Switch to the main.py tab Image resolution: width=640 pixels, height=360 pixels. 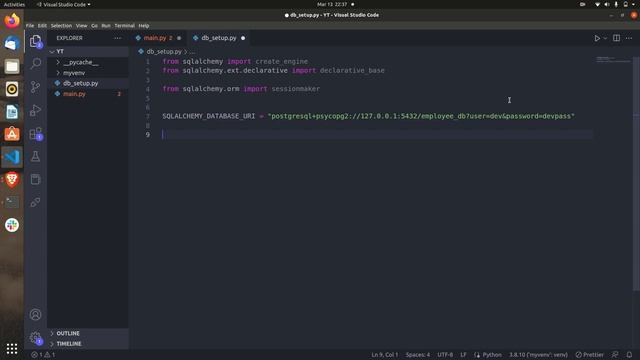click(x=158, y=38)
